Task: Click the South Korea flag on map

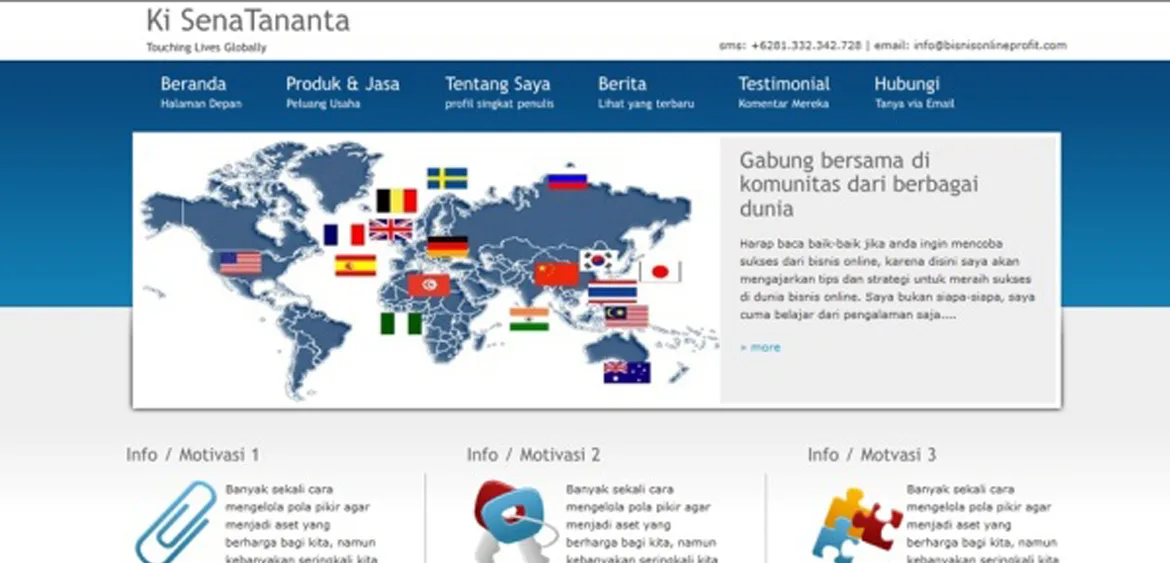Action: coord(600,260)
